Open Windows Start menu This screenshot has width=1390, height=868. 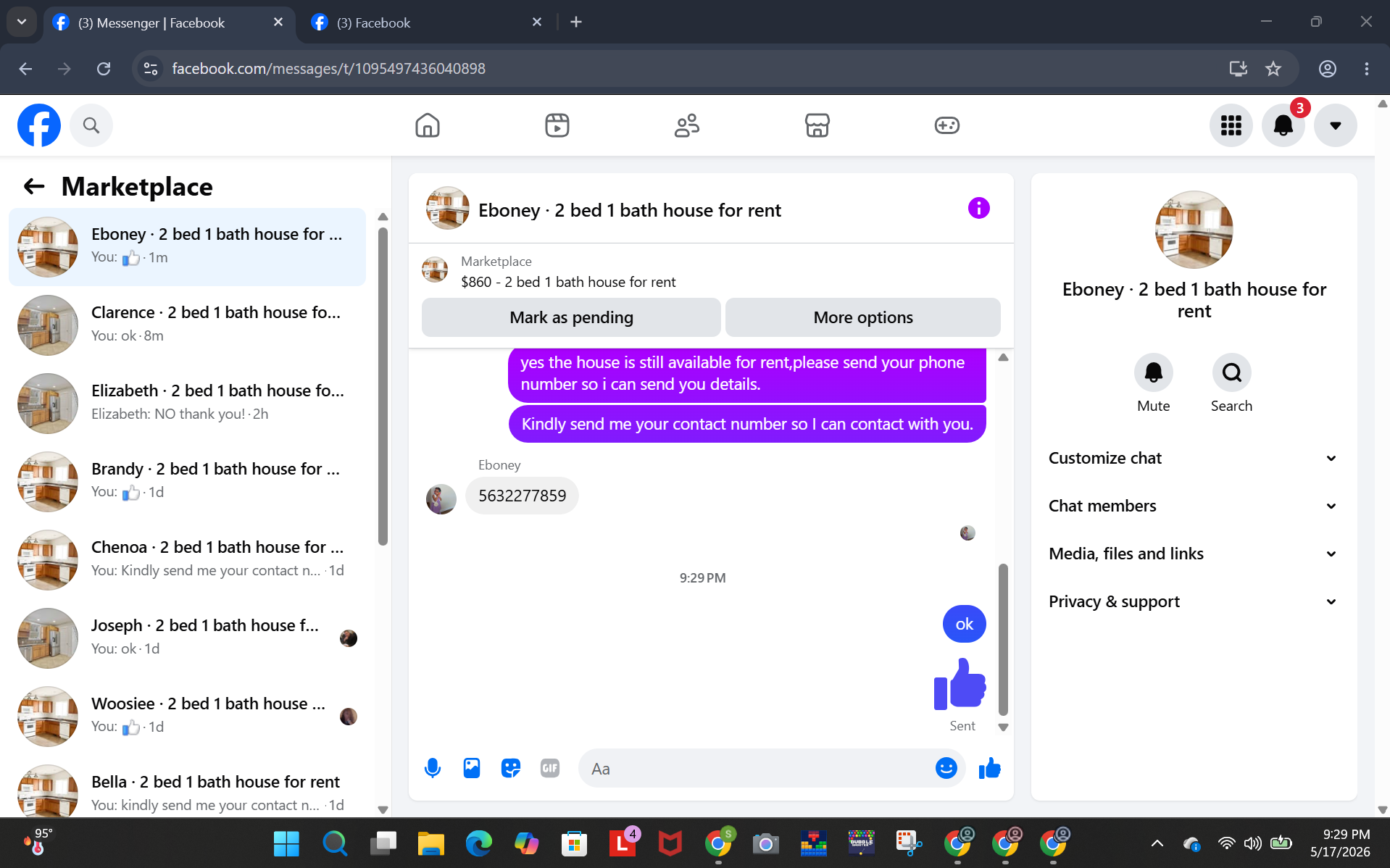pyautogui.click(x=286, y=843)
